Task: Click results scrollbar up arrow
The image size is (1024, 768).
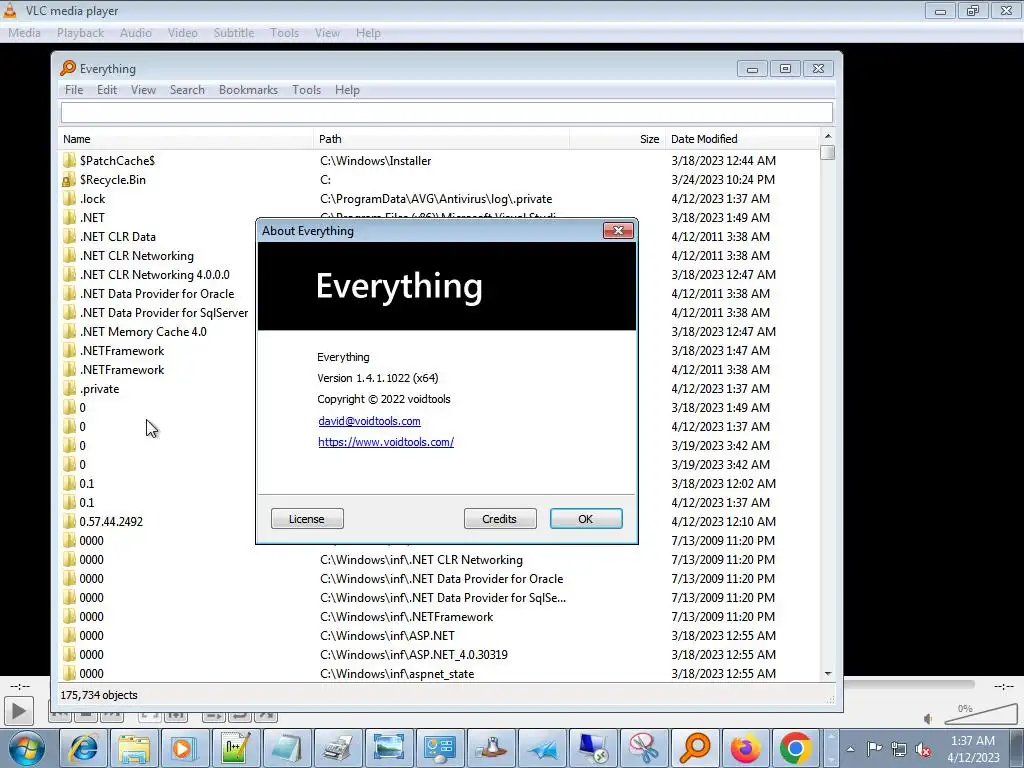Action: tap(827, 136)
